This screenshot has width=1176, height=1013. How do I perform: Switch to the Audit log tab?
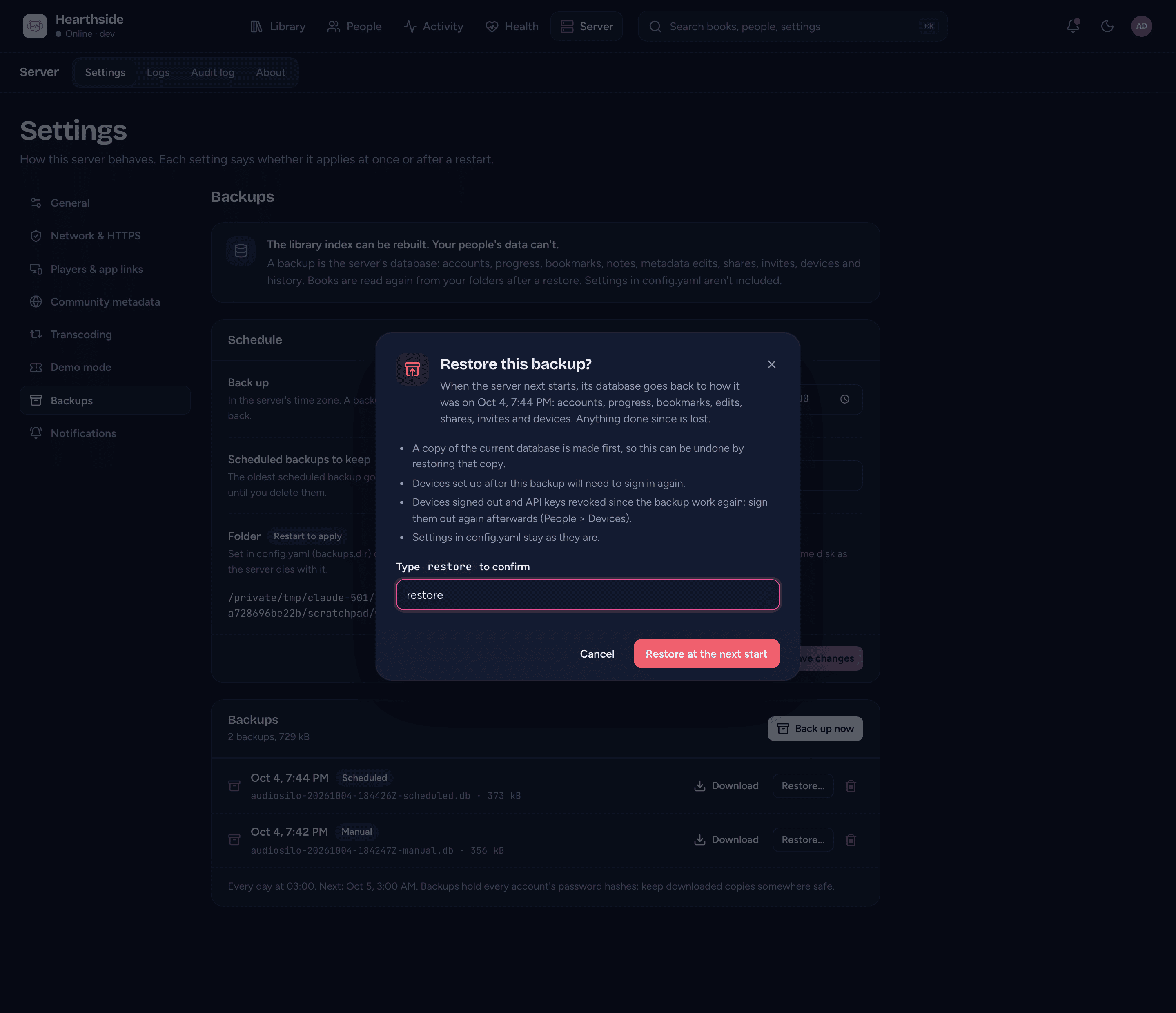pyautogui.click(x=213, y=73)
